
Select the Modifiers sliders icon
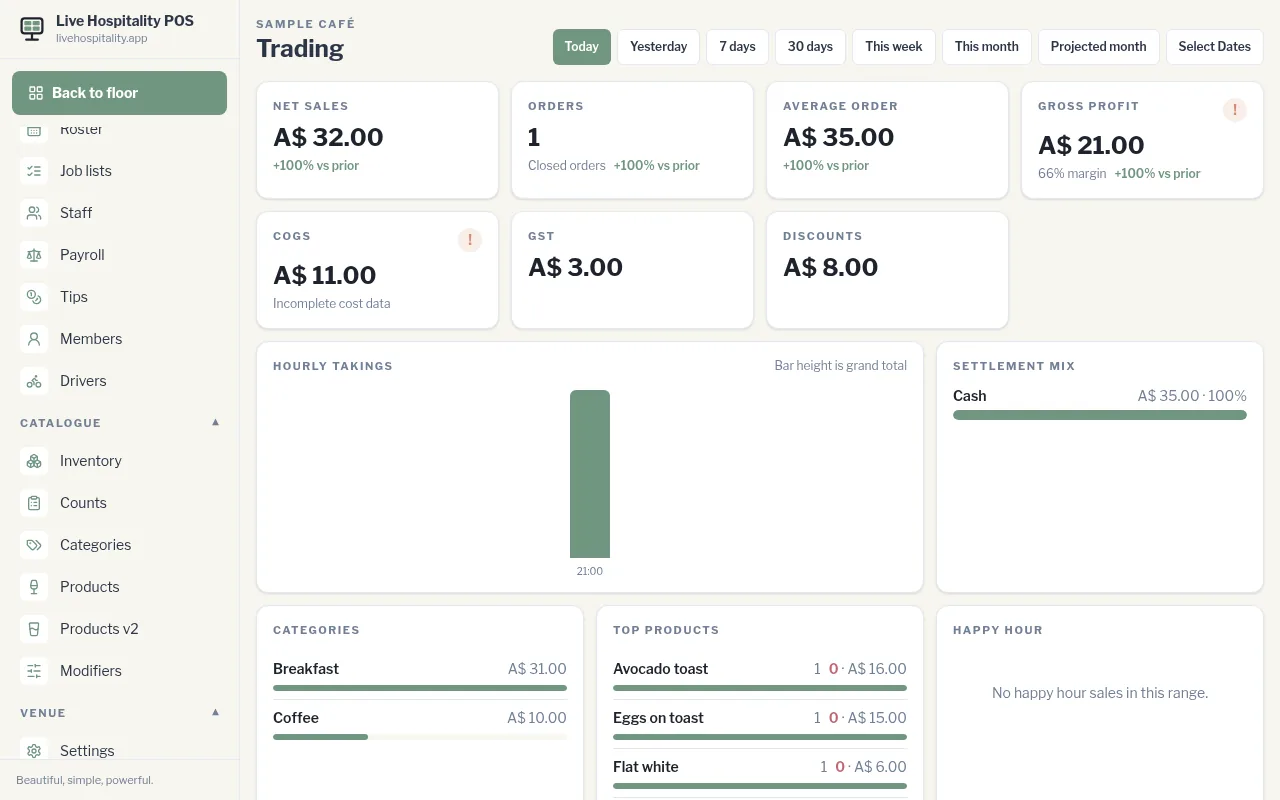(34, 671)
